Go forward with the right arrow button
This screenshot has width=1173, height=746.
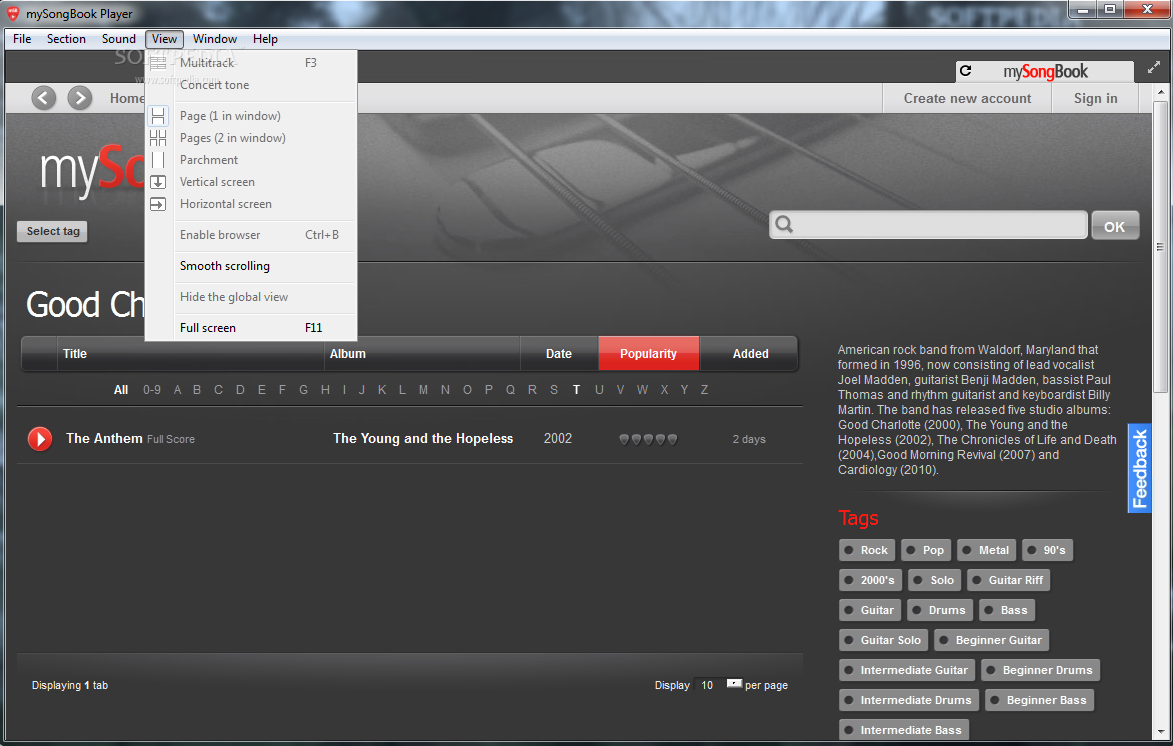click(79, 98)
